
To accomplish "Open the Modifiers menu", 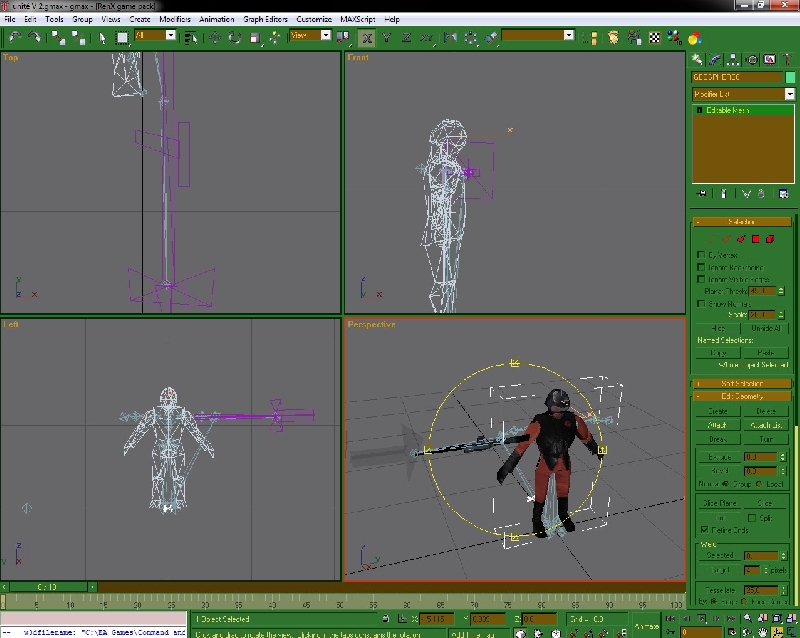I will click(174, 19).
